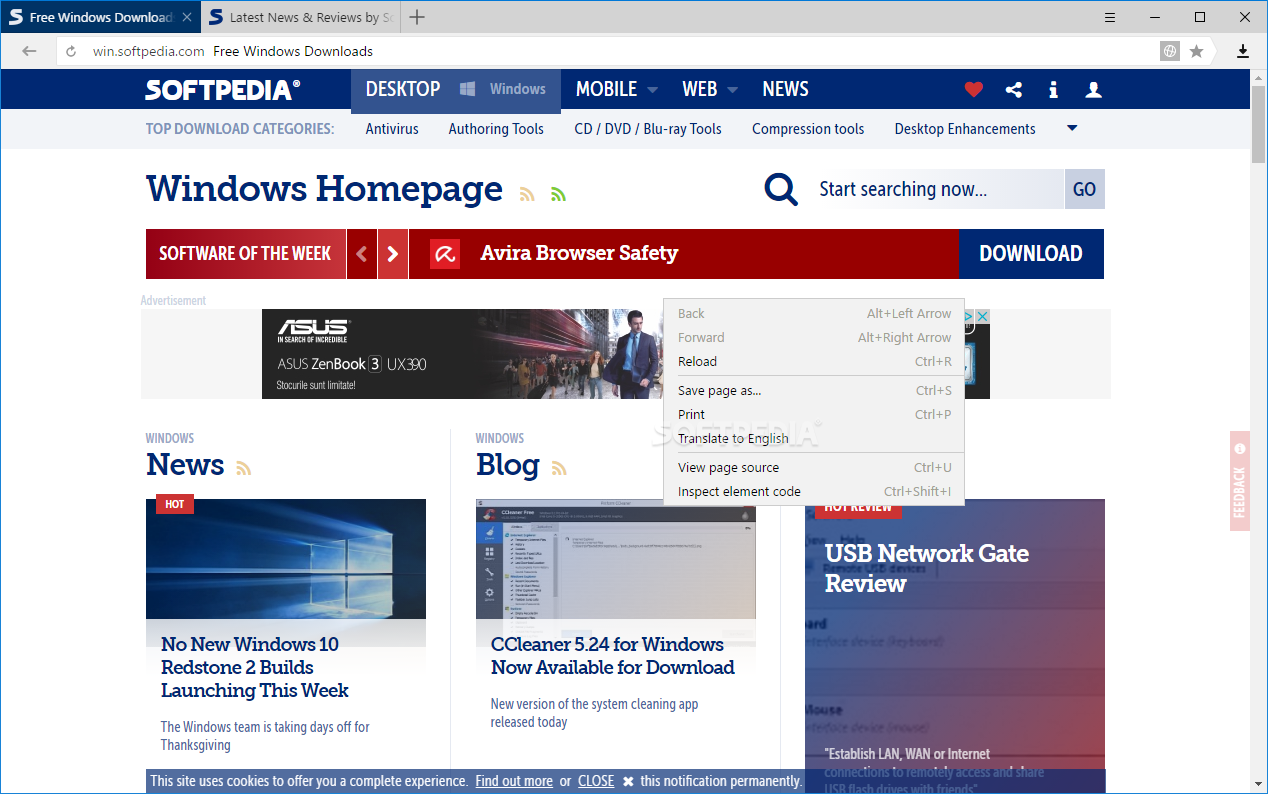This screenshot has width=1268, height=794.
Task: Expand the WEB dropdown arrow
Action: tap(732, 90)
